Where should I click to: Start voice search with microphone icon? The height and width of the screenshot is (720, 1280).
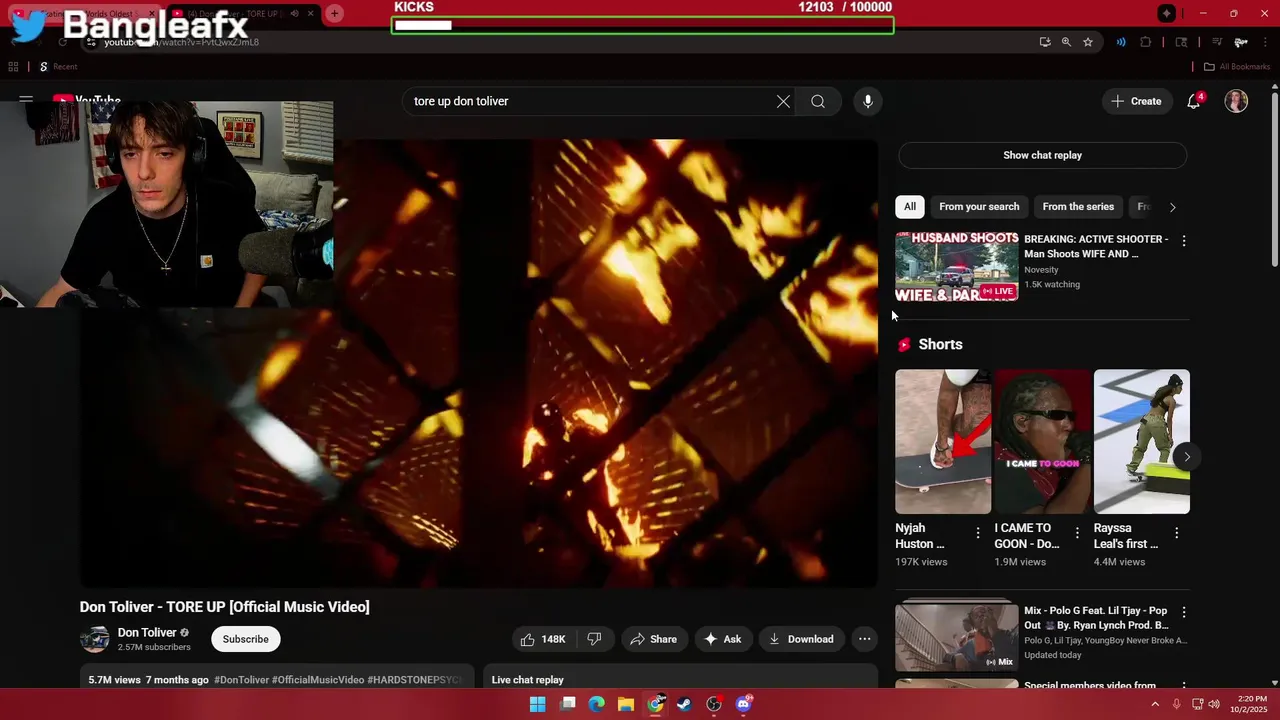point(868,101)
